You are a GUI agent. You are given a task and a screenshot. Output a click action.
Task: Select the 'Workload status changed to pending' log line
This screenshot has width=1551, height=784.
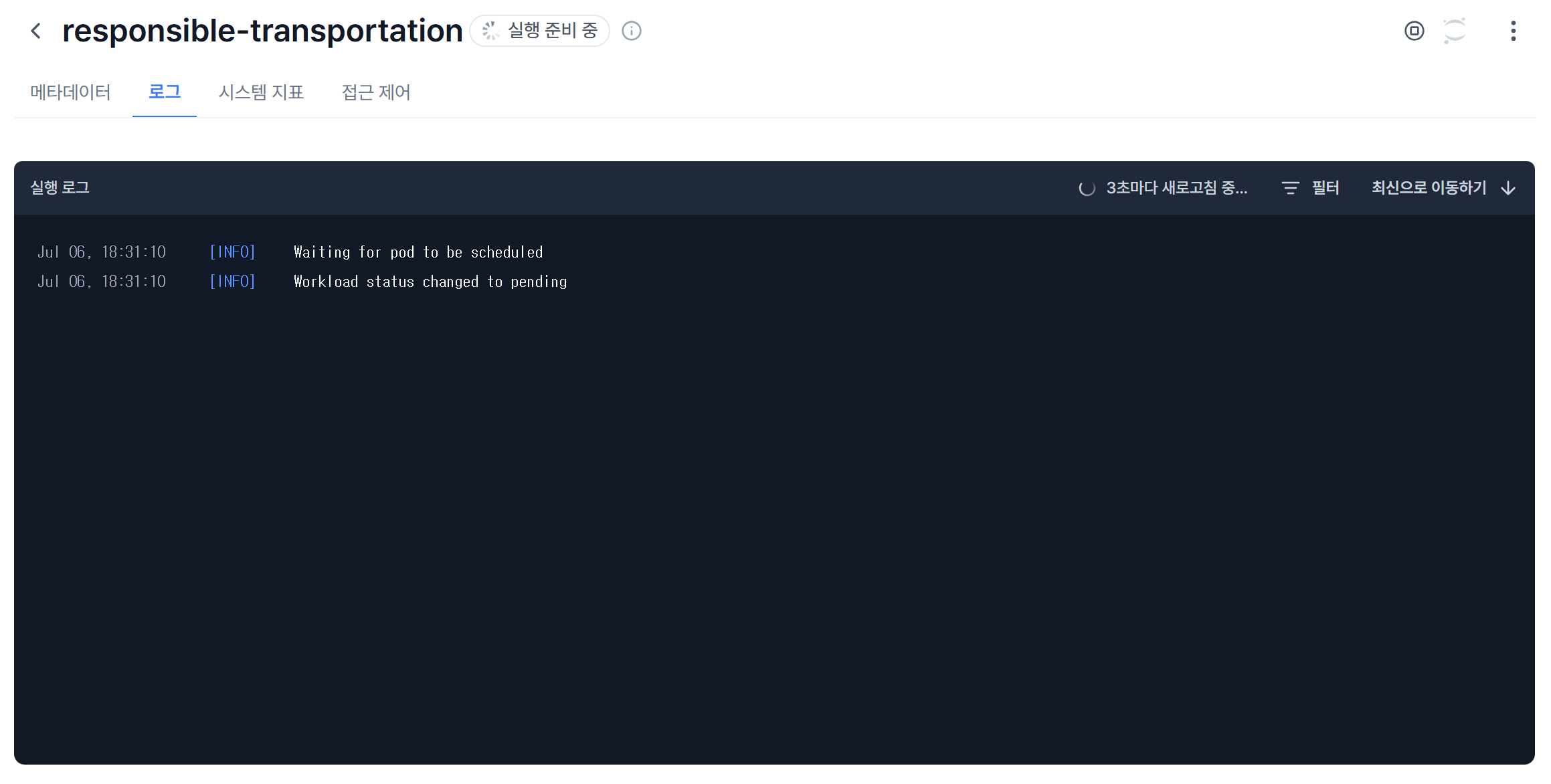tap(430, 282)
